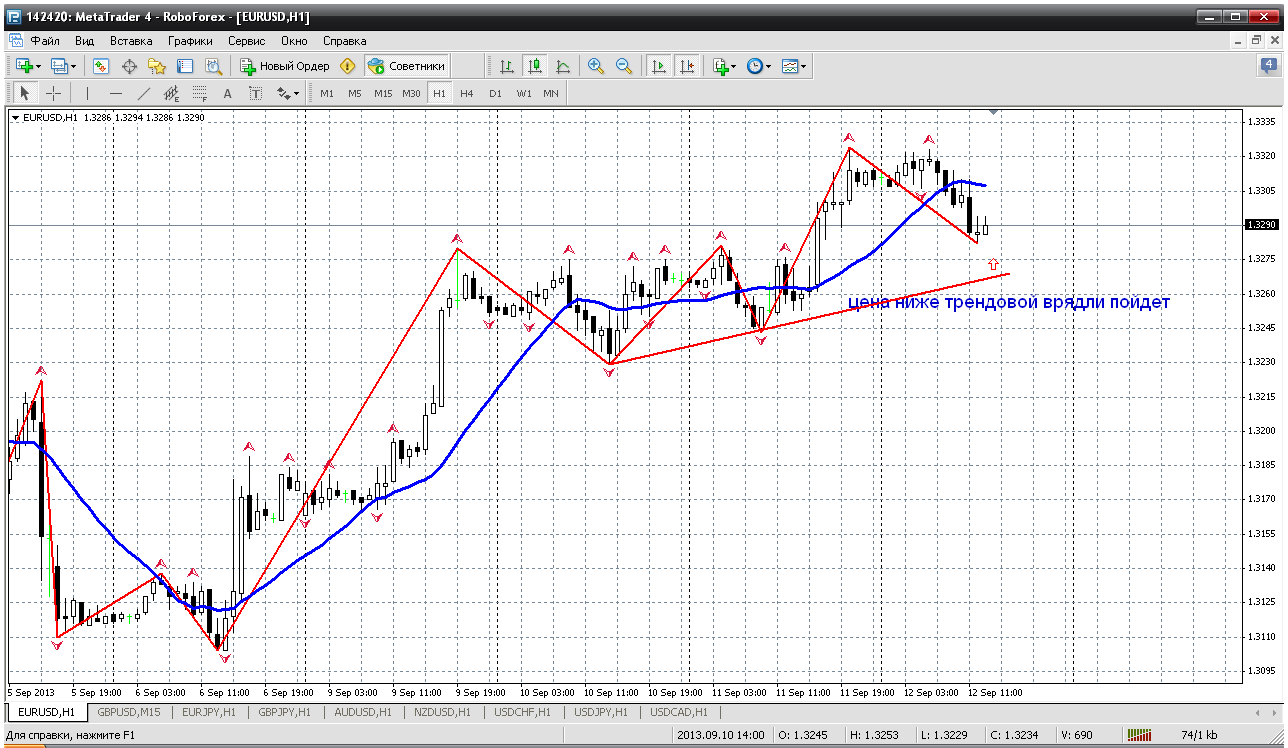Select the Trendline drawing tool
Screen dimensions: 1288x748
click(144, 93)
